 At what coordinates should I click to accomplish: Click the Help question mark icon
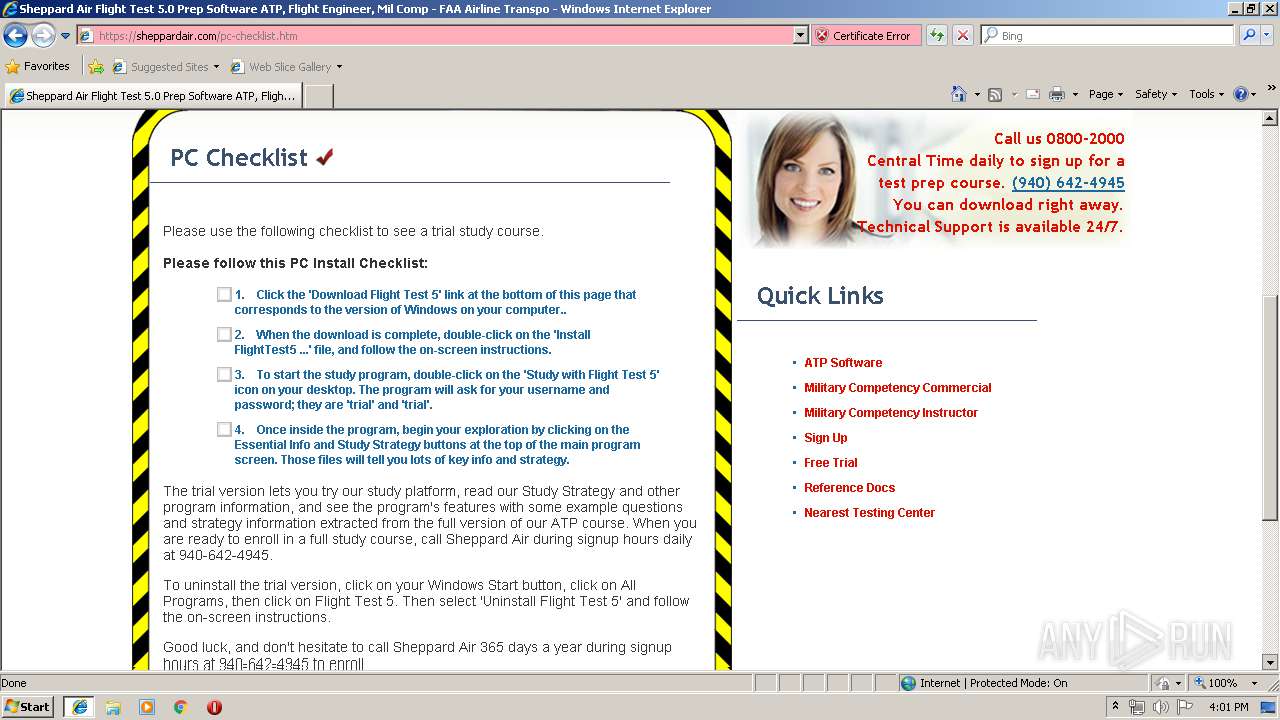[x=1241, y=94]
